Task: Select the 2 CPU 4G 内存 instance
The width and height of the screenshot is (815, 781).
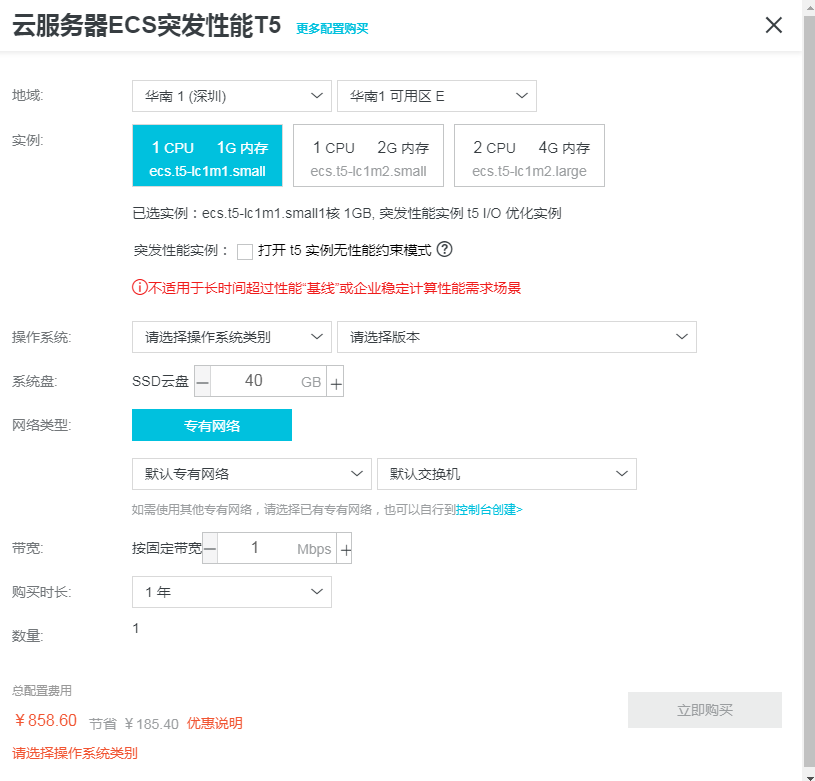Action: coord(529,155)
